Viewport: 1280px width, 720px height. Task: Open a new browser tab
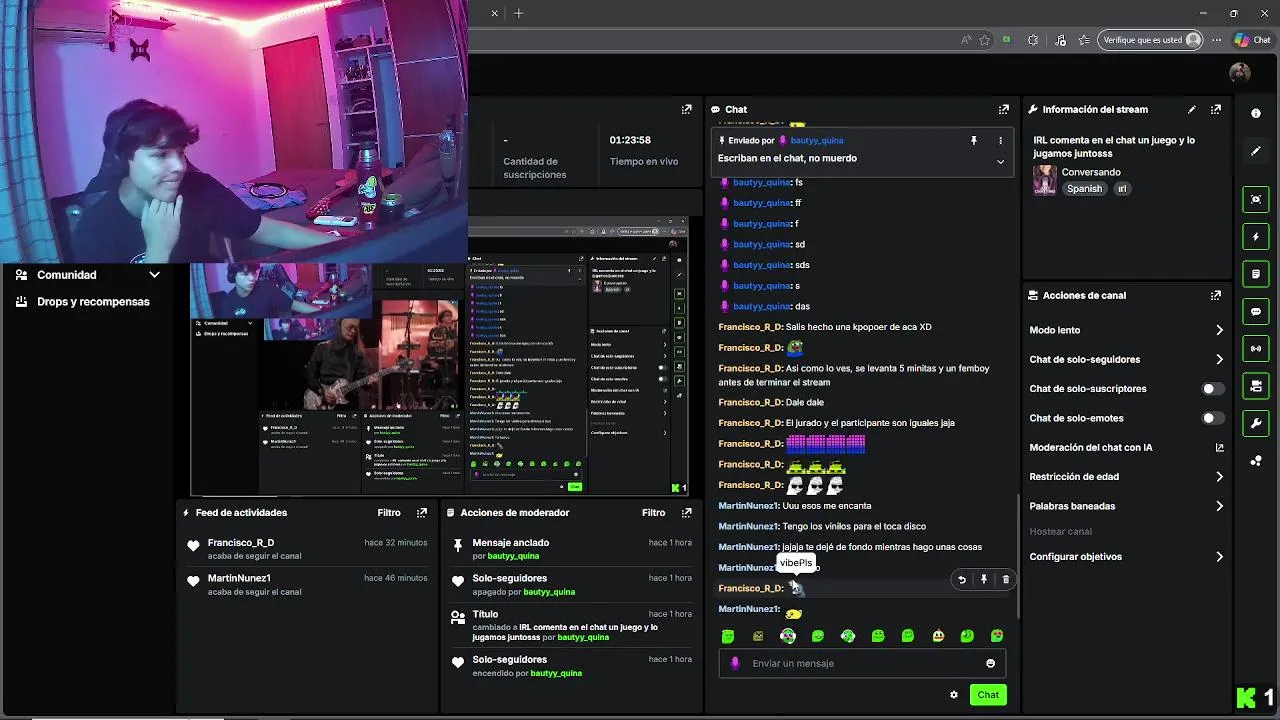point(518,13)
